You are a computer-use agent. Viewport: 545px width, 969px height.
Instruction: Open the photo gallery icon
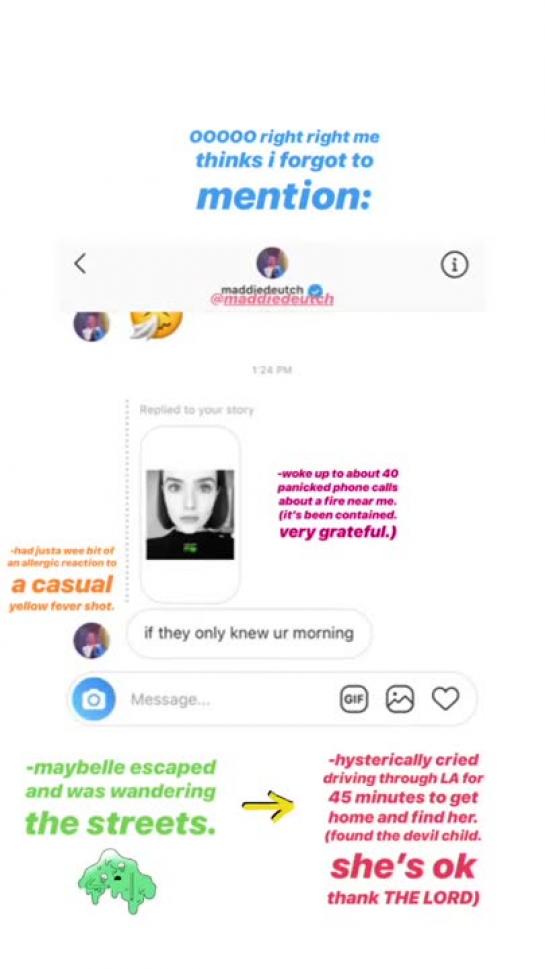[400, 699]
